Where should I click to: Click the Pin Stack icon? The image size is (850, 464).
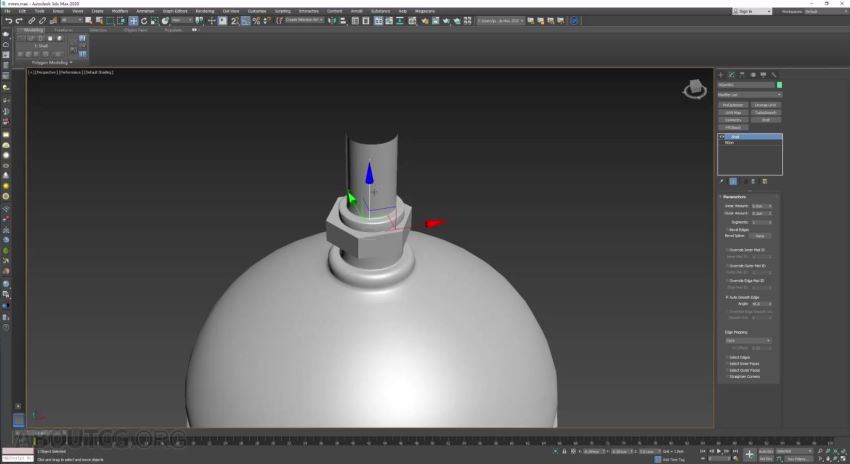(x=722, y=182)
